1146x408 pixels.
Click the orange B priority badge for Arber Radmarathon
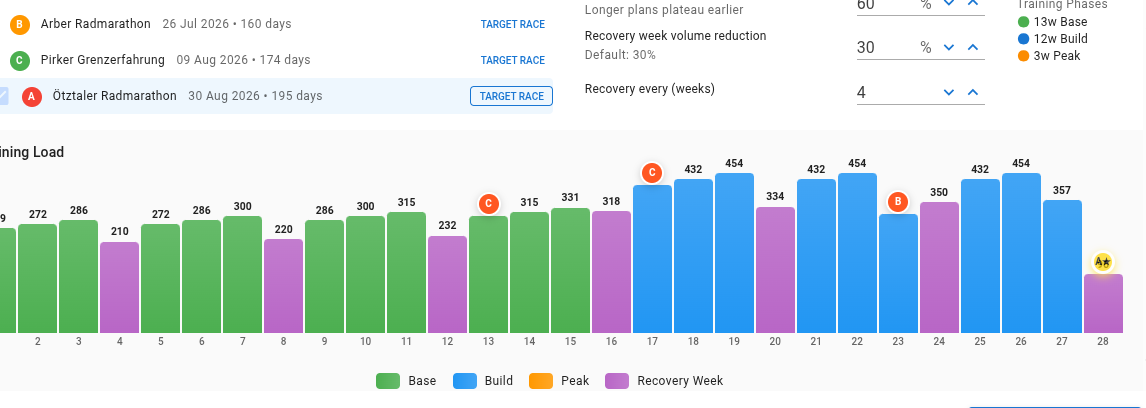coord(19,24)
